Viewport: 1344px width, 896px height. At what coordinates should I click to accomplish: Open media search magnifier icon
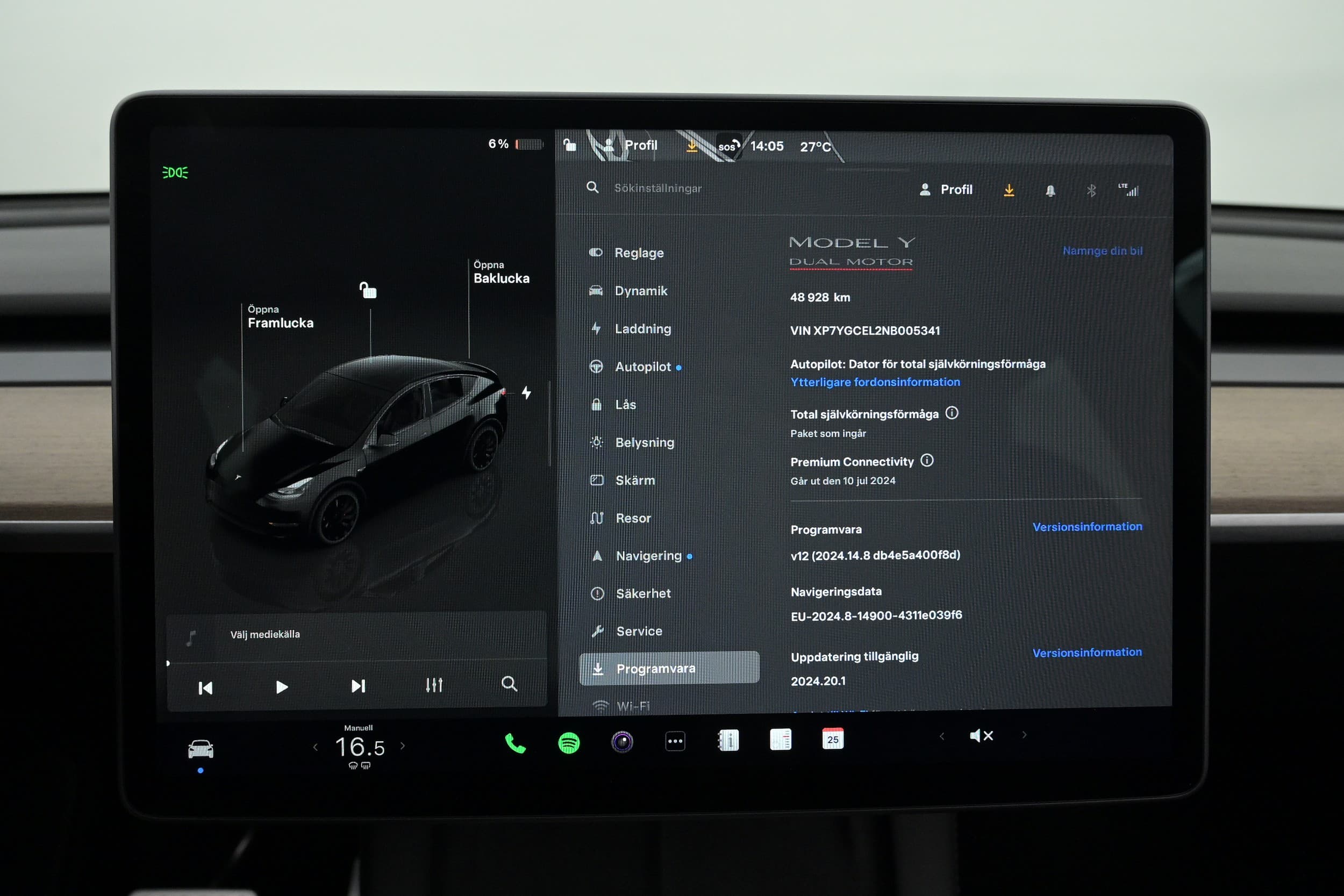[x=509, y=684]
